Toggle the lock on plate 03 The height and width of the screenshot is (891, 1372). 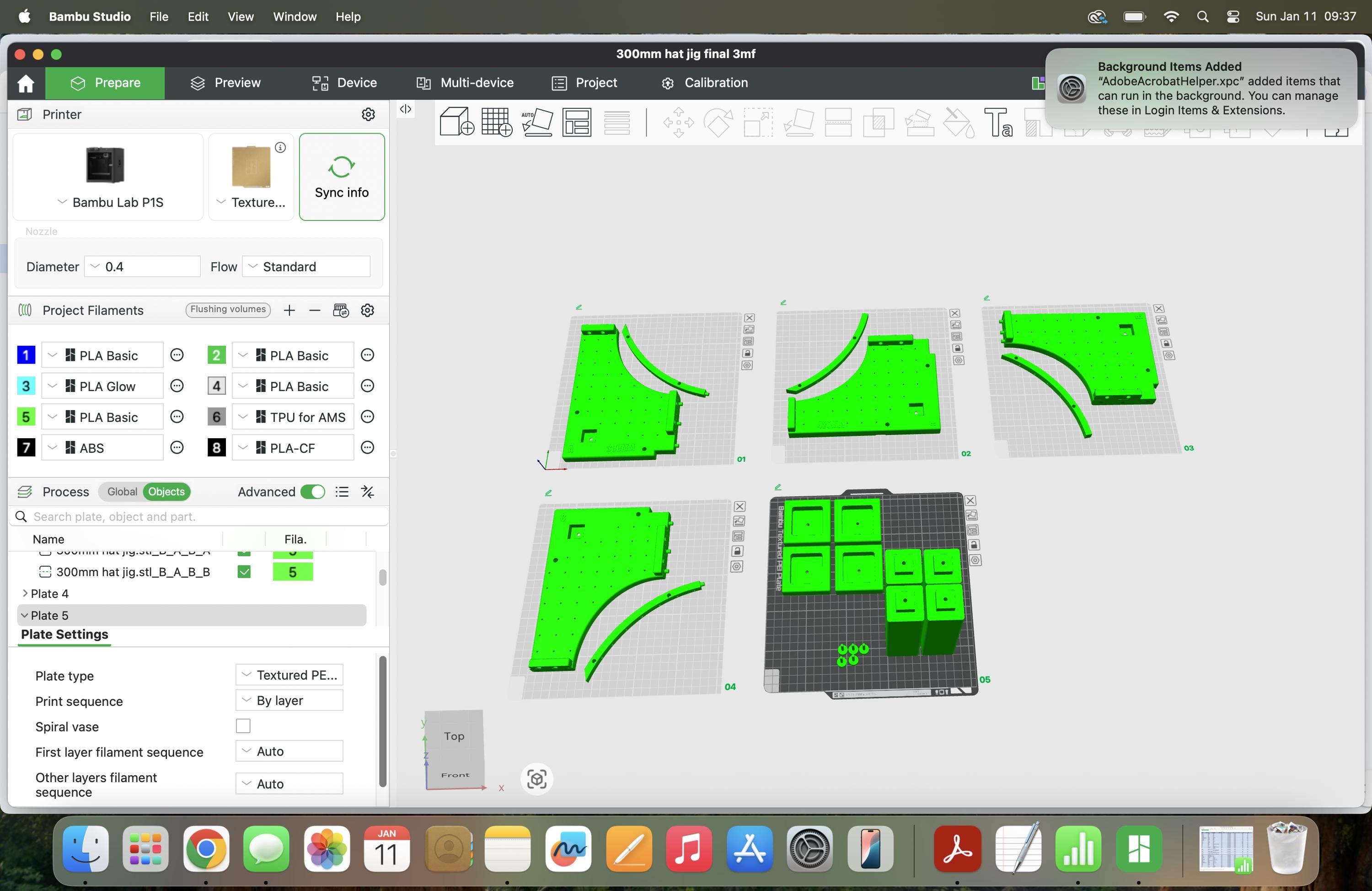coord(1166,344)
